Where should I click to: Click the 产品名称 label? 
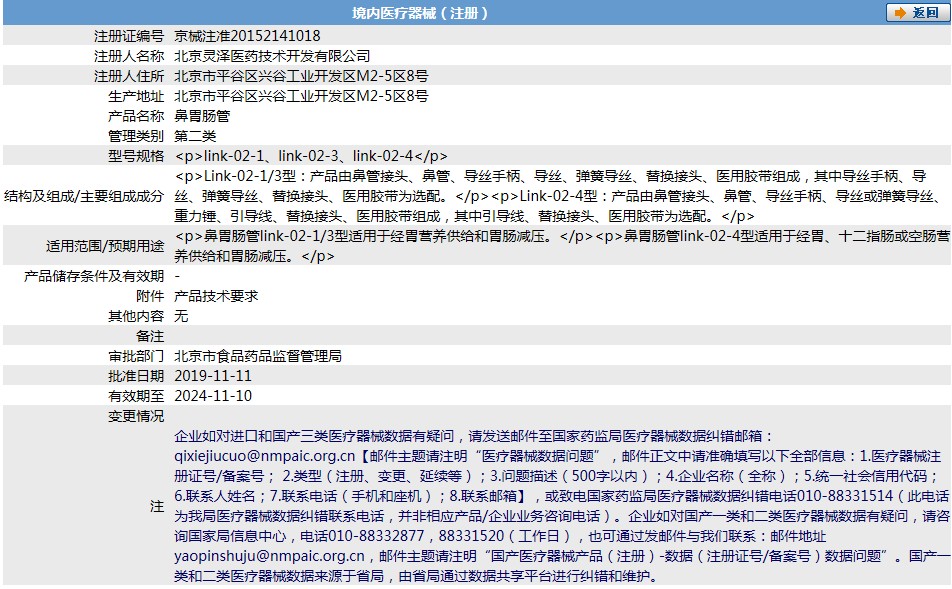point(136,116)
